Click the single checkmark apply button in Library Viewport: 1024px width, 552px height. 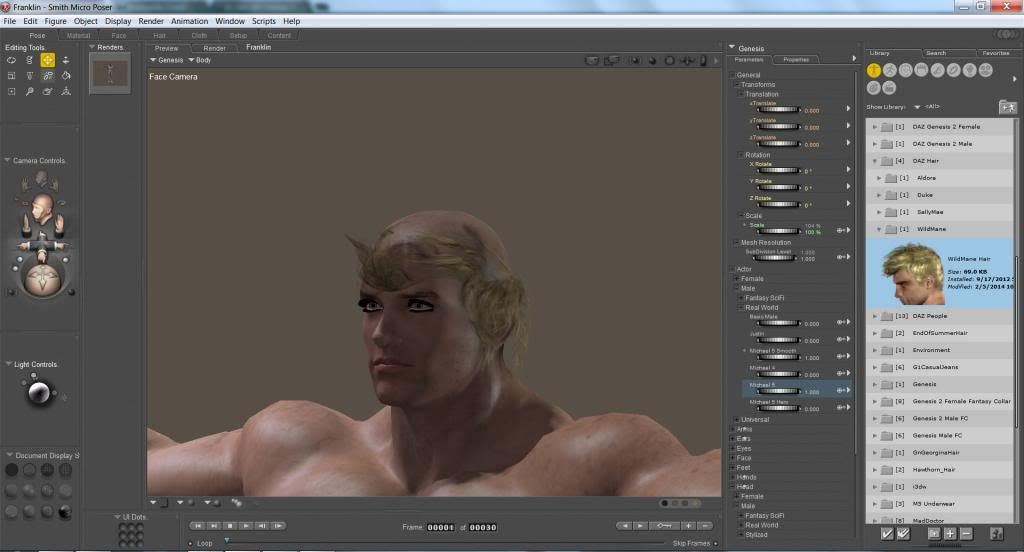click(886, 534)
